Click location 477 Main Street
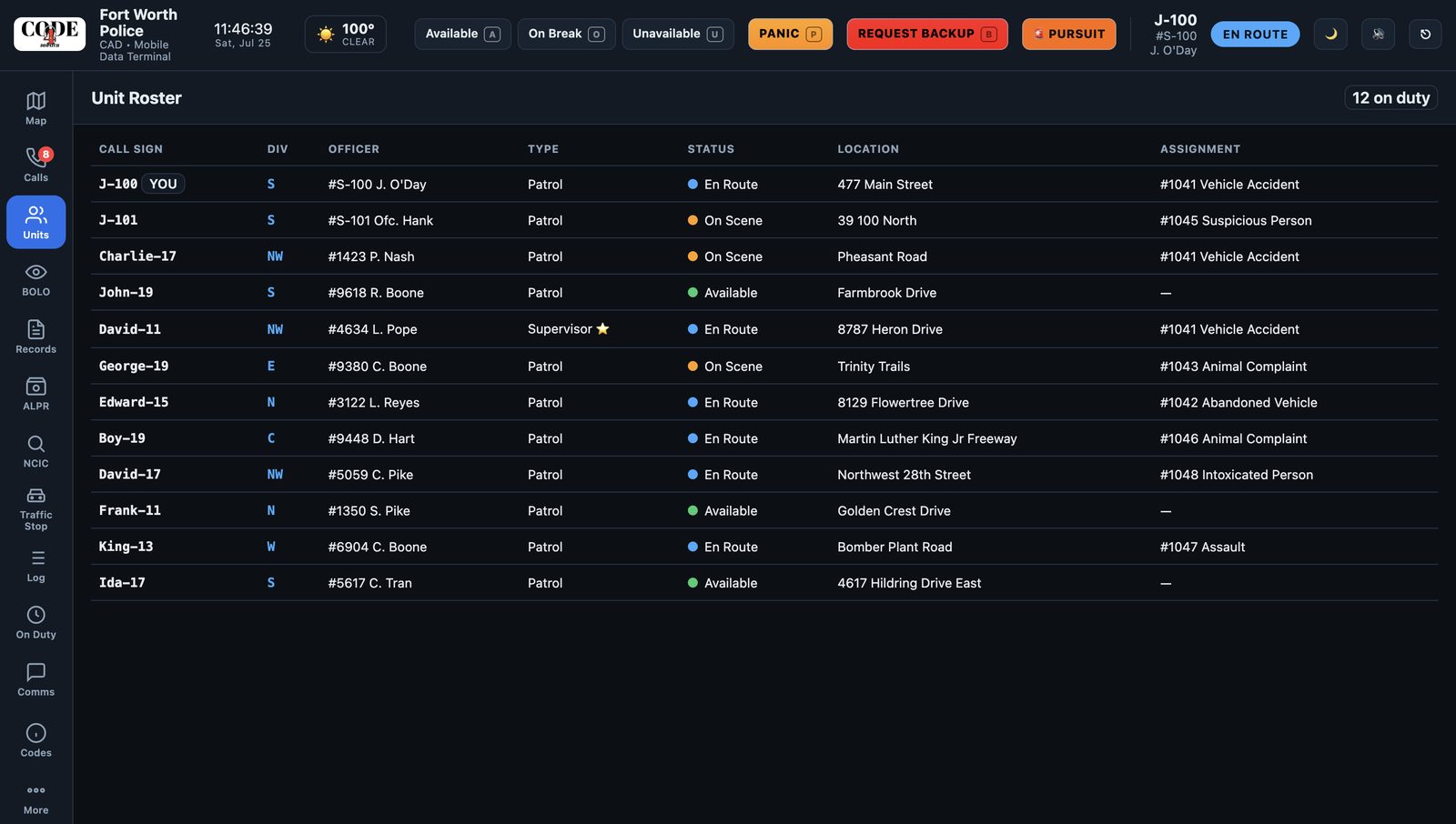 point(885,185)
